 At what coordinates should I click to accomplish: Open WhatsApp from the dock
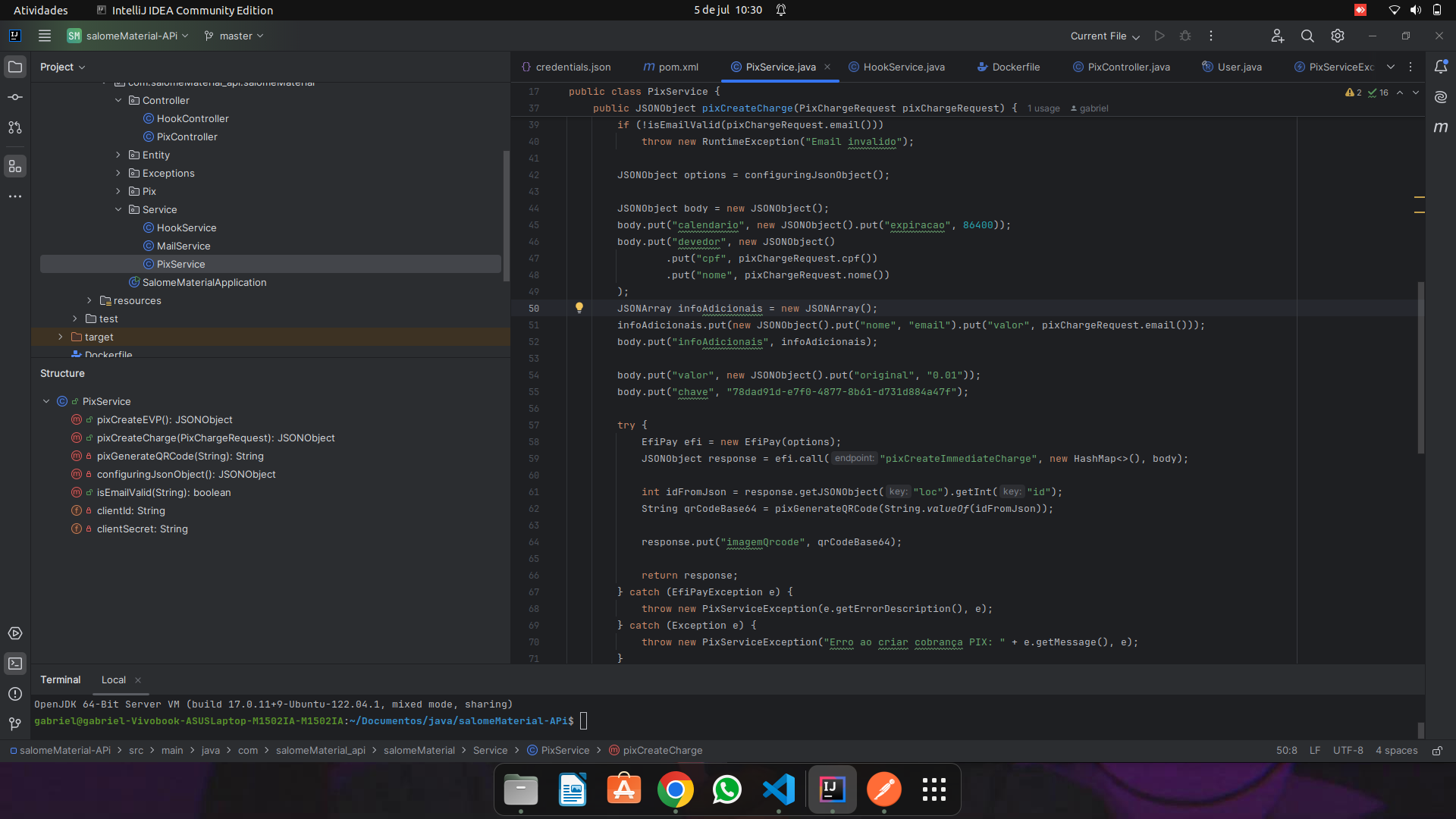click(x=726, y=789)
